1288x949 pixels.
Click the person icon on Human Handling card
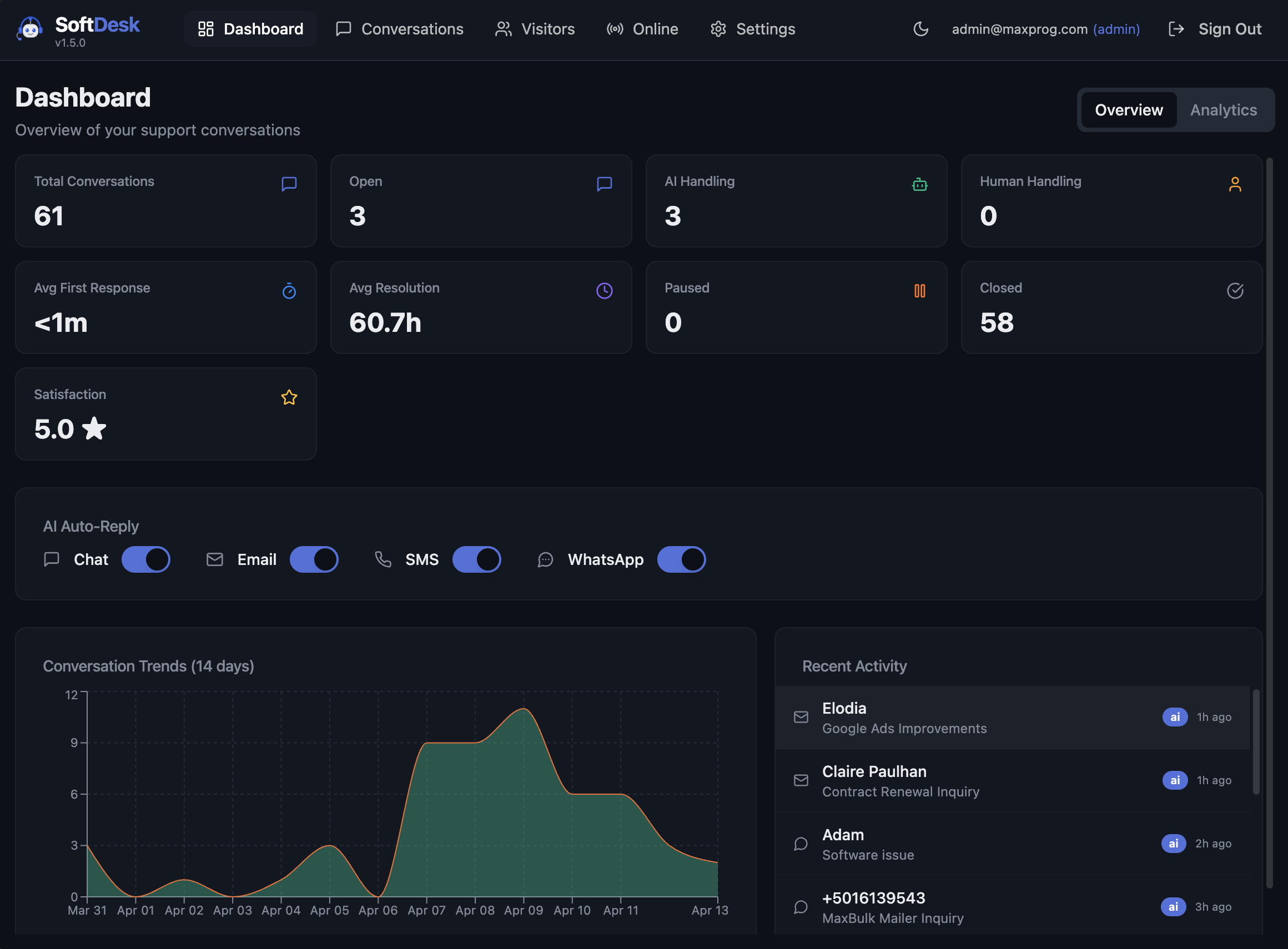coord(1235,184)
